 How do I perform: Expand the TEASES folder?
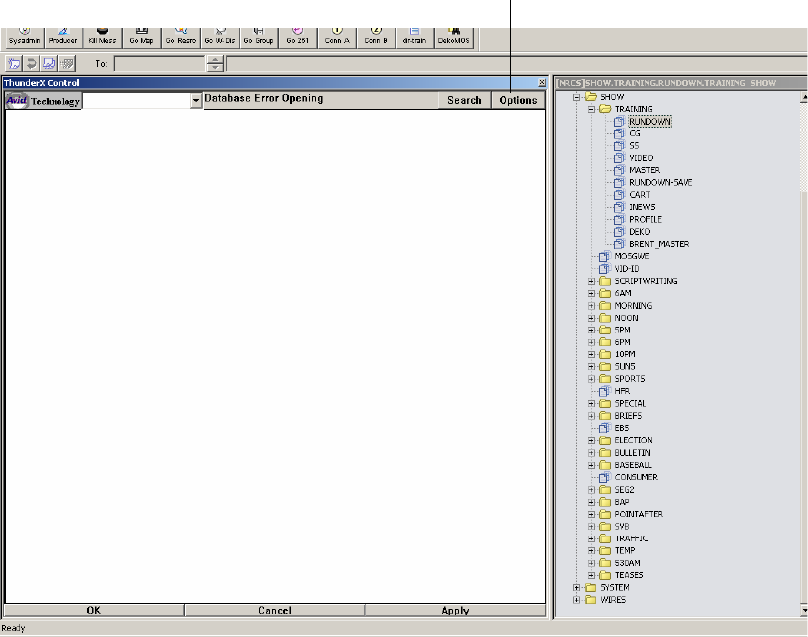591,575
